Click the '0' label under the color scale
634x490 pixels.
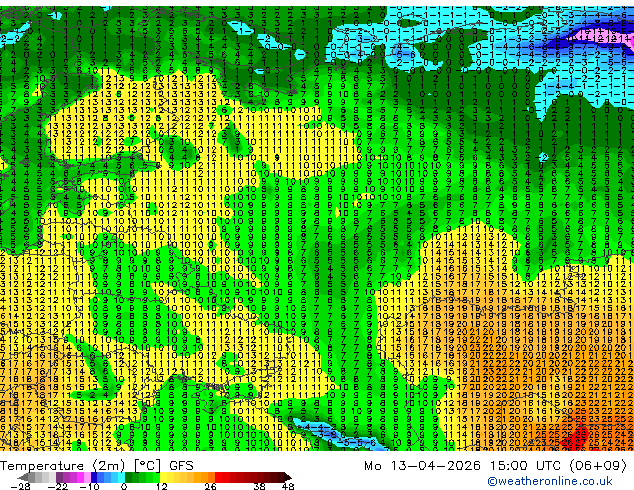point(124,486)
